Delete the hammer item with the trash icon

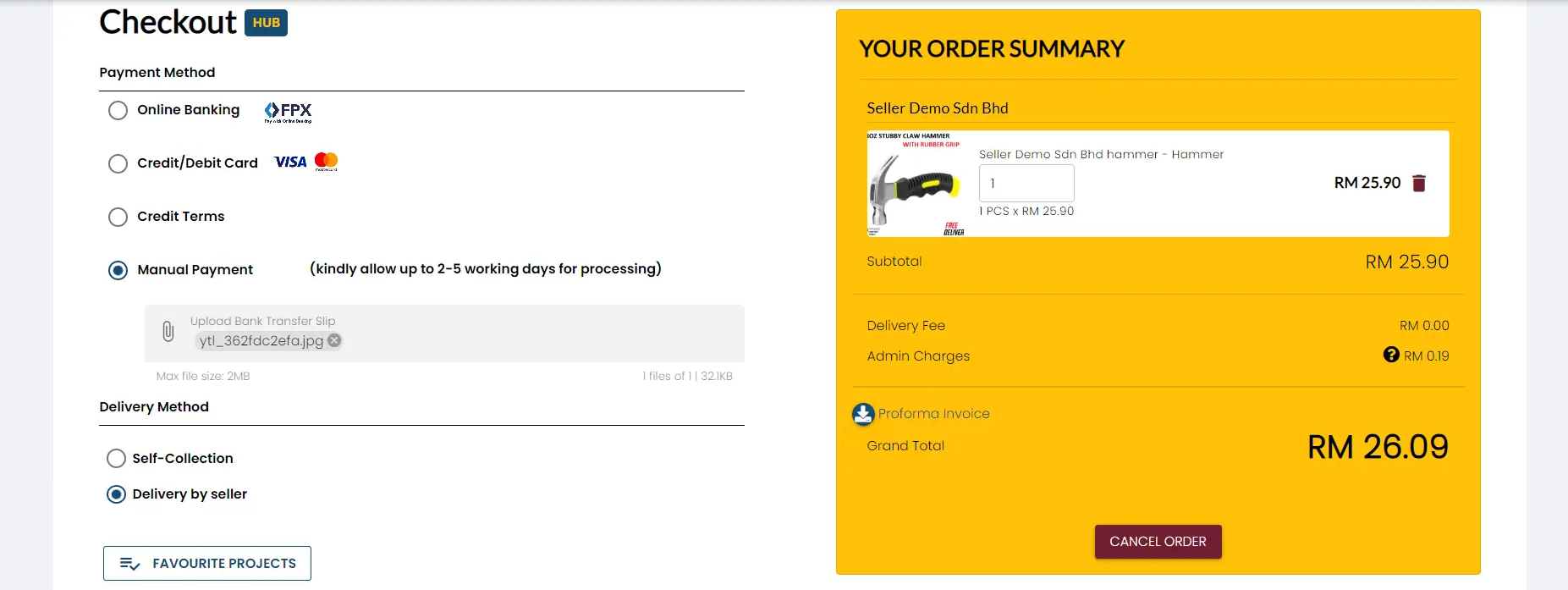pyautogui.click(x=1419, y=183)
